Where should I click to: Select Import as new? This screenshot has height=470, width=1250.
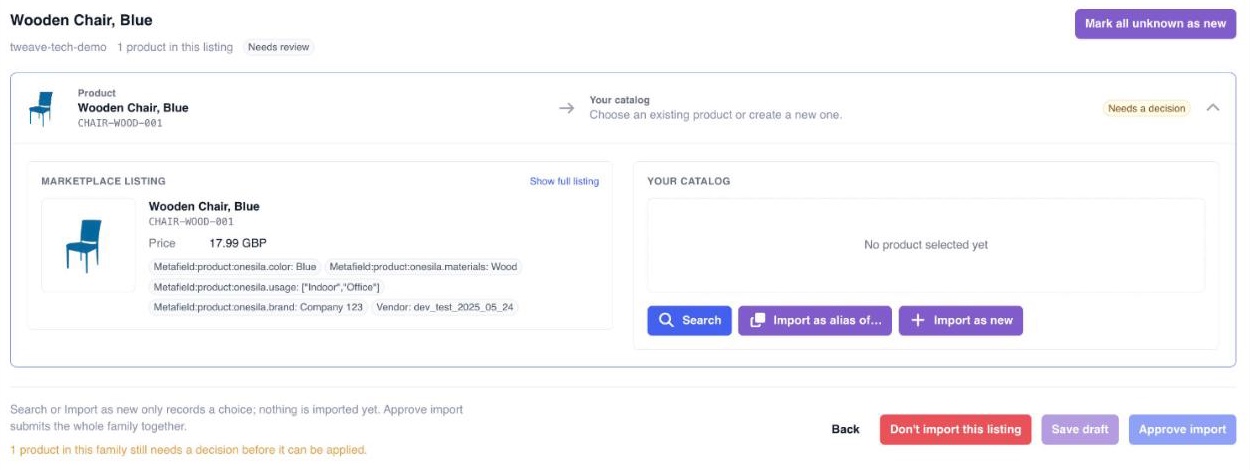(961, 320)
